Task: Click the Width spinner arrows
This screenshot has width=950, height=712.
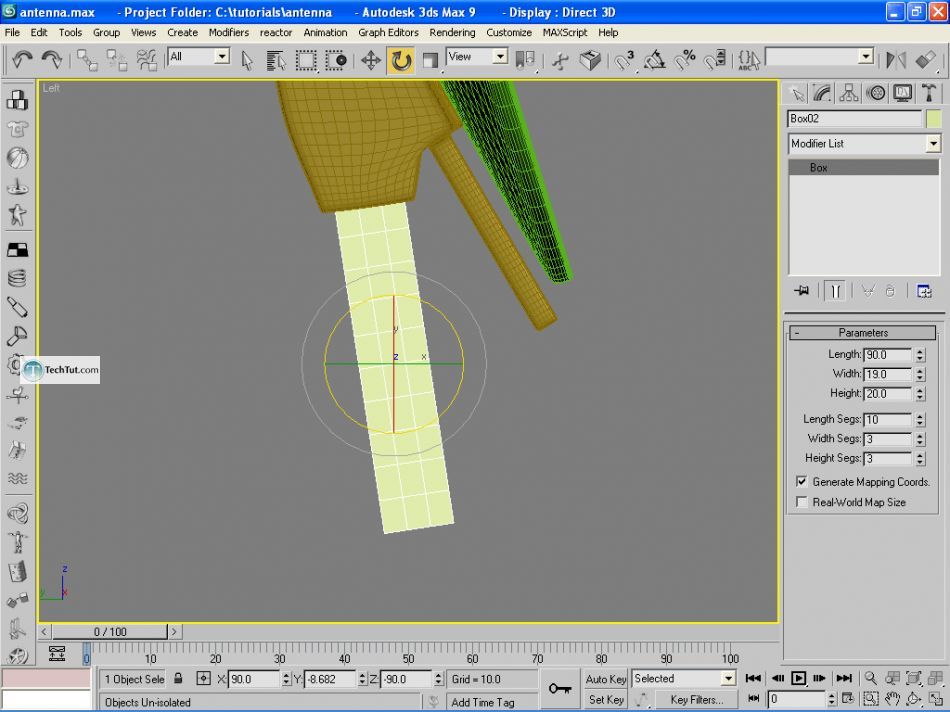Action: [x=920, y=374]
